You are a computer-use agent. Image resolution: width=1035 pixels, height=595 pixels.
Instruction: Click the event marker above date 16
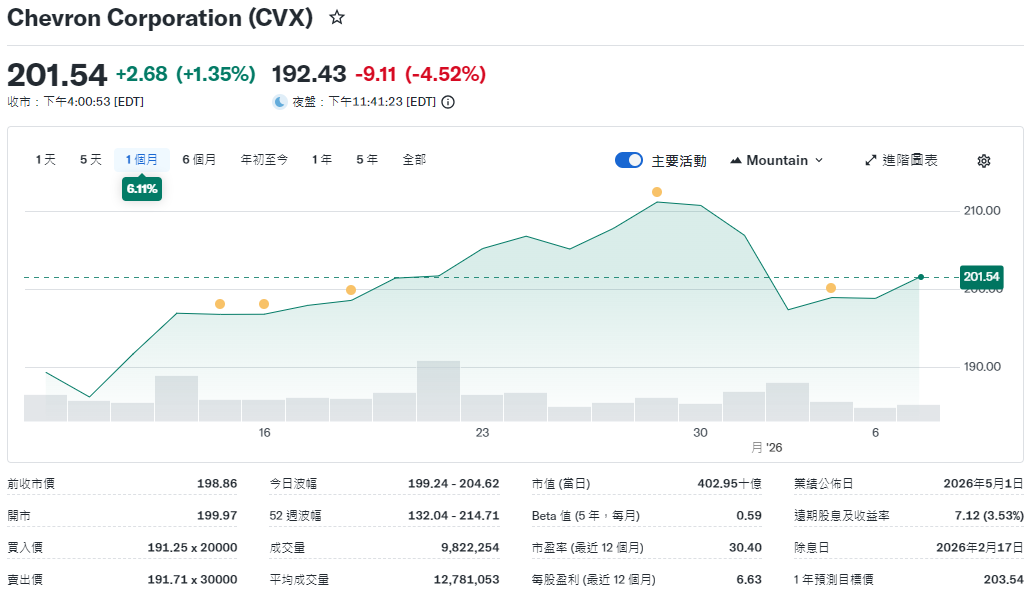tap(264, 304)
